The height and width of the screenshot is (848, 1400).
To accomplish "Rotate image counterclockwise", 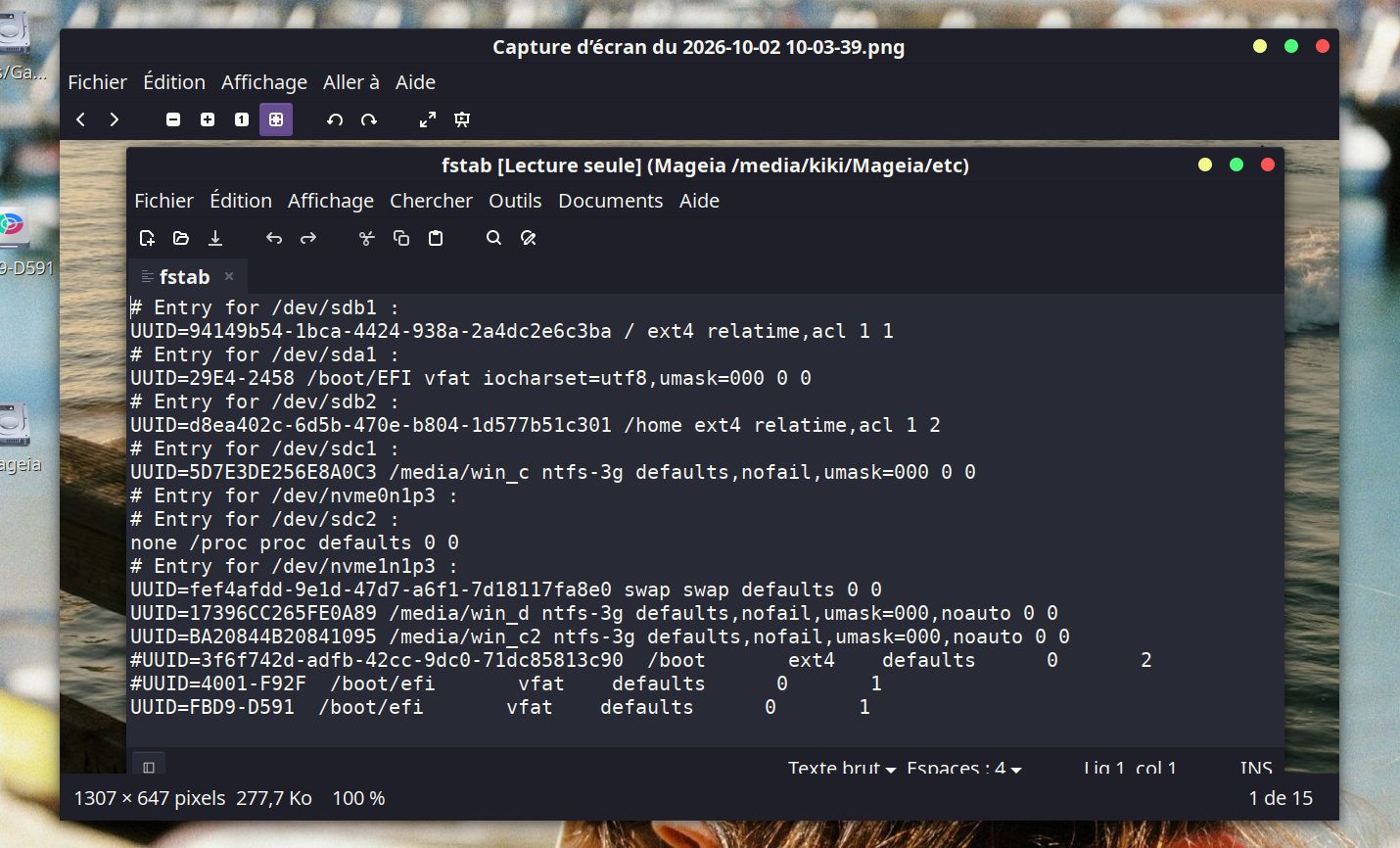I will [x=335, y=119].
